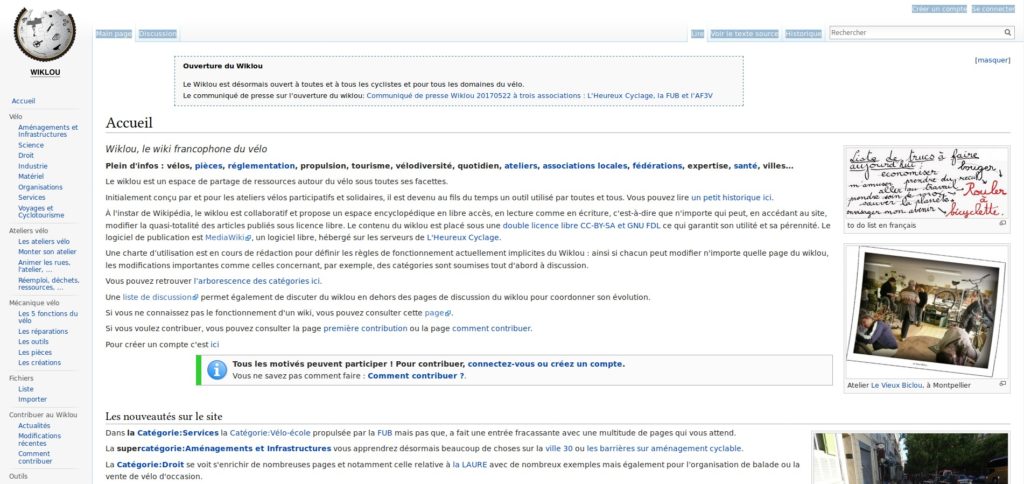This screenshot has height=484, width=1024.
Task: Open double licence libre CC-BY-SA link
Action: point(581,225)
